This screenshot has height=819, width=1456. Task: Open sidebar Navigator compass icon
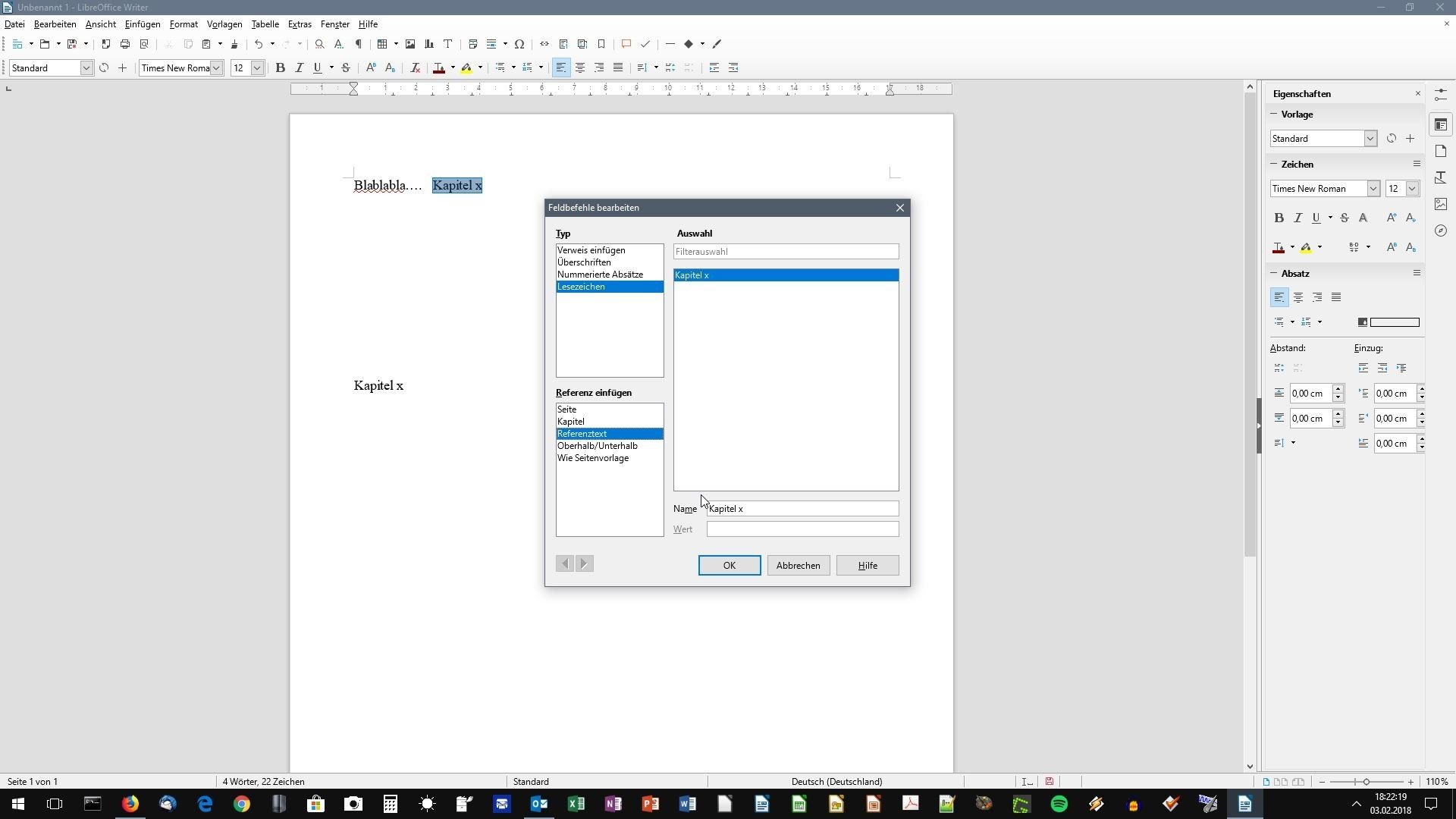pyautogui.click(x=1441, y=231)
